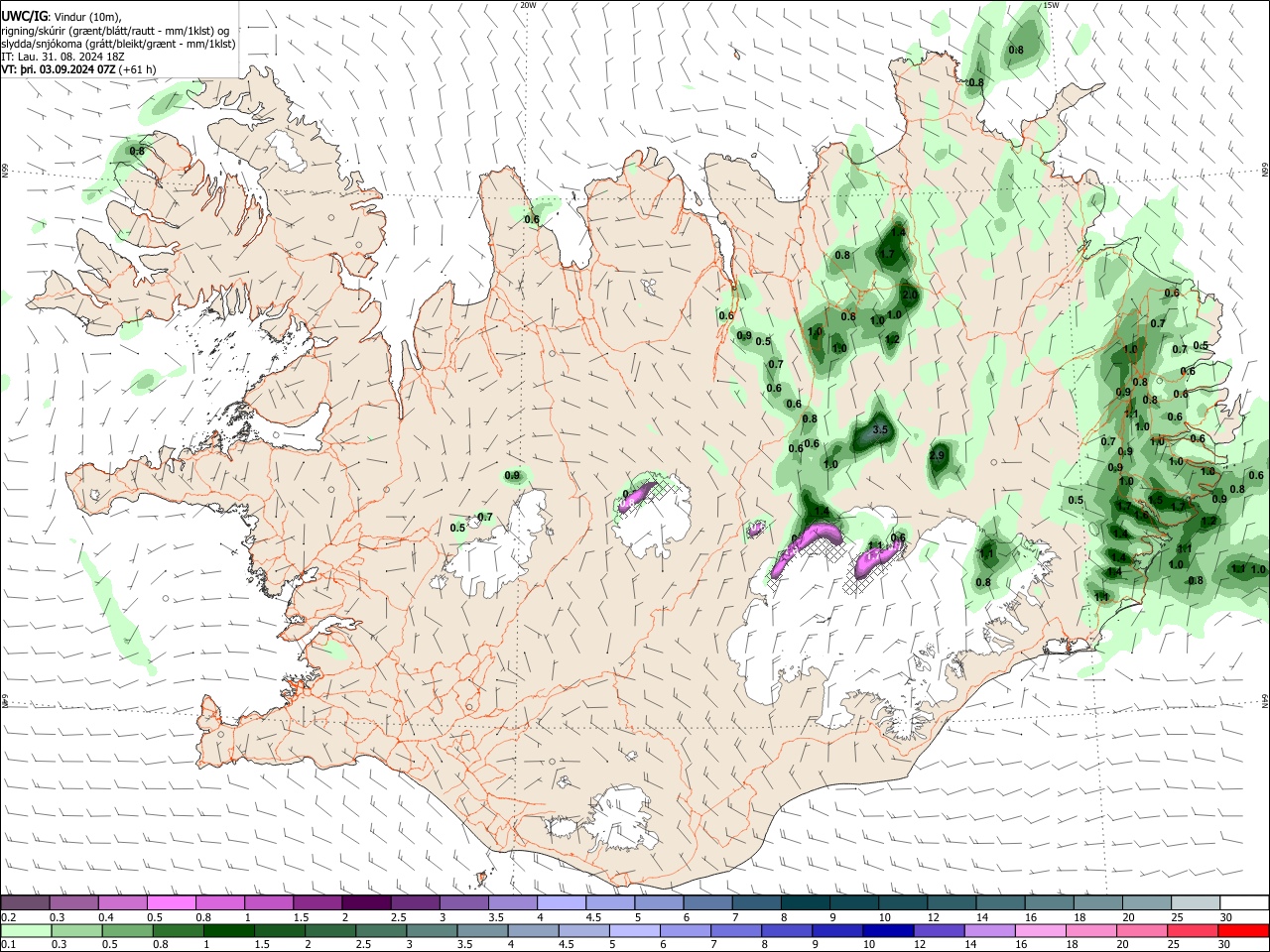Screen dimensions: 1270x952
Task: Pick top legend row swatch between 0.4 and 0.5
Action: click(x=122, y=902)
